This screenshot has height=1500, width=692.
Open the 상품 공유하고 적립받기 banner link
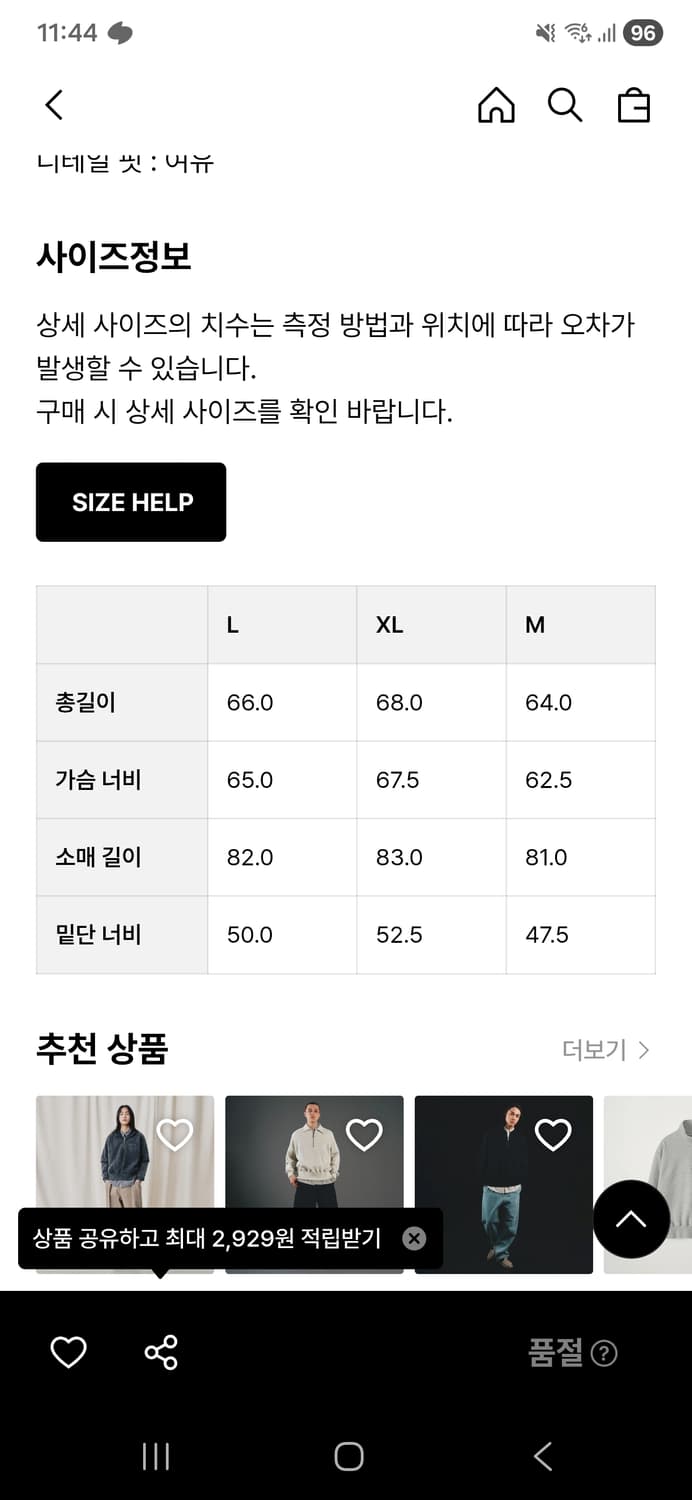click(205, 1239)
